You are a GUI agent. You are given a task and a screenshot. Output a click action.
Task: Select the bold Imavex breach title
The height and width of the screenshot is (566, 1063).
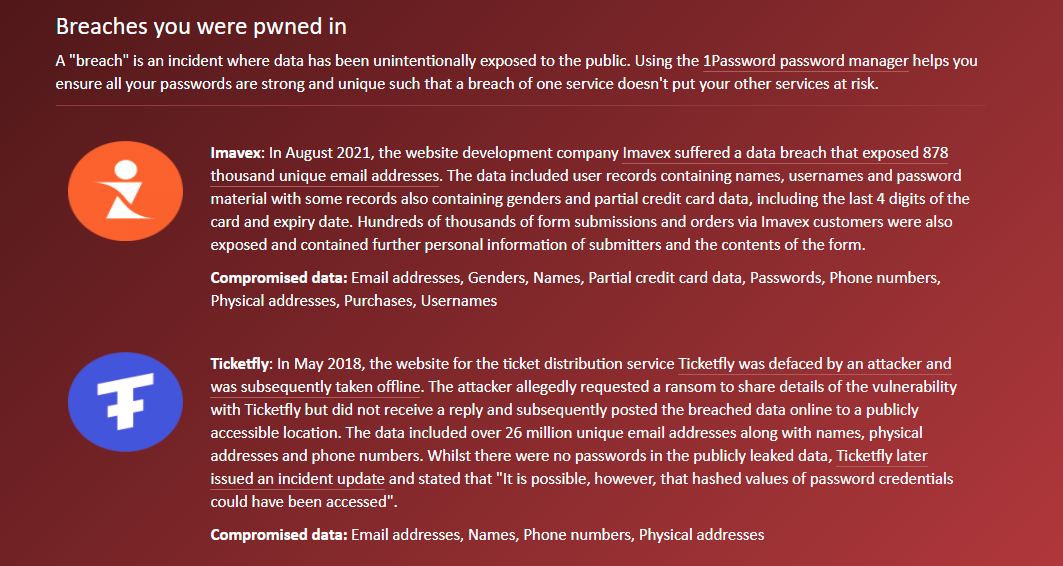[x=235, y=153]
